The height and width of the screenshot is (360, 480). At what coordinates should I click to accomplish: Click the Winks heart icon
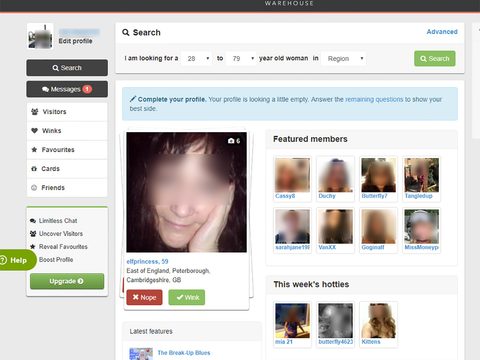click(x=34, y=131)
